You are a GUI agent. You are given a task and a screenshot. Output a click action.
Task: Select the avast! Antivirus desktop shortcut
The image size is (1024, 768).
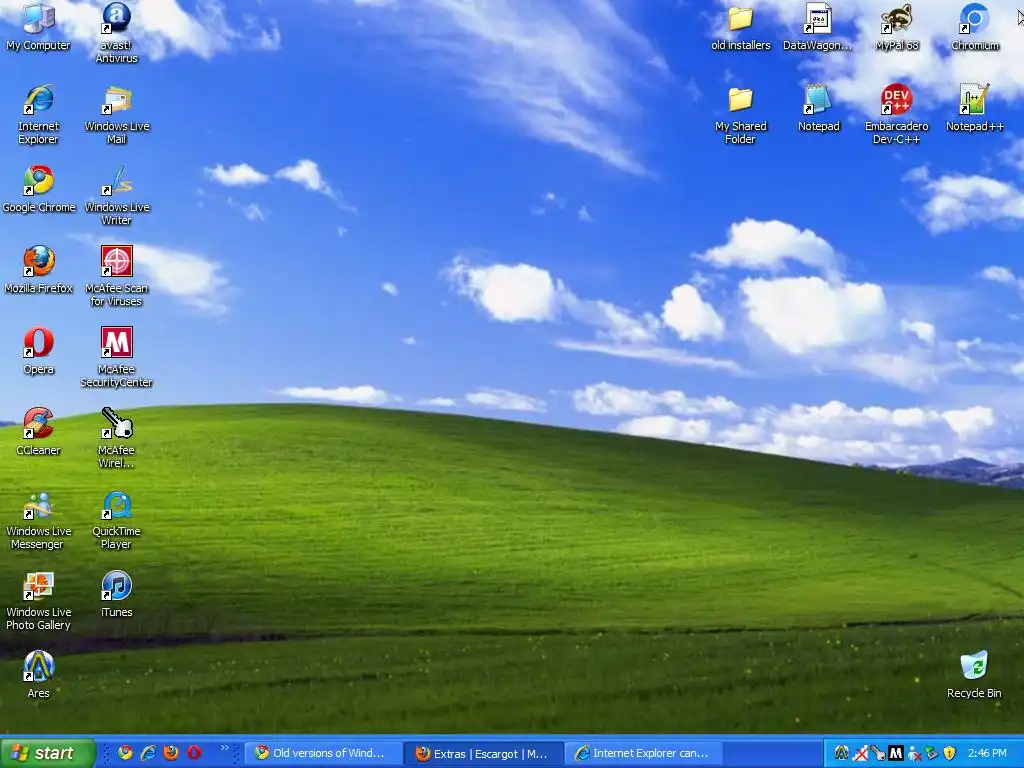(x=116, y=33)
